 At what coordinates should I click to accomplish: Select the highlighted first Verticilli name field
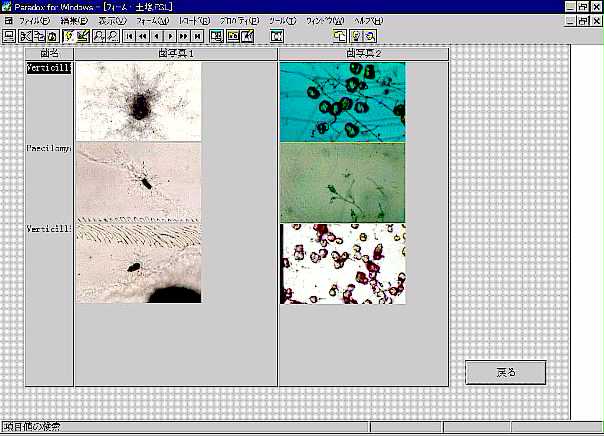[x=49, y=68]
